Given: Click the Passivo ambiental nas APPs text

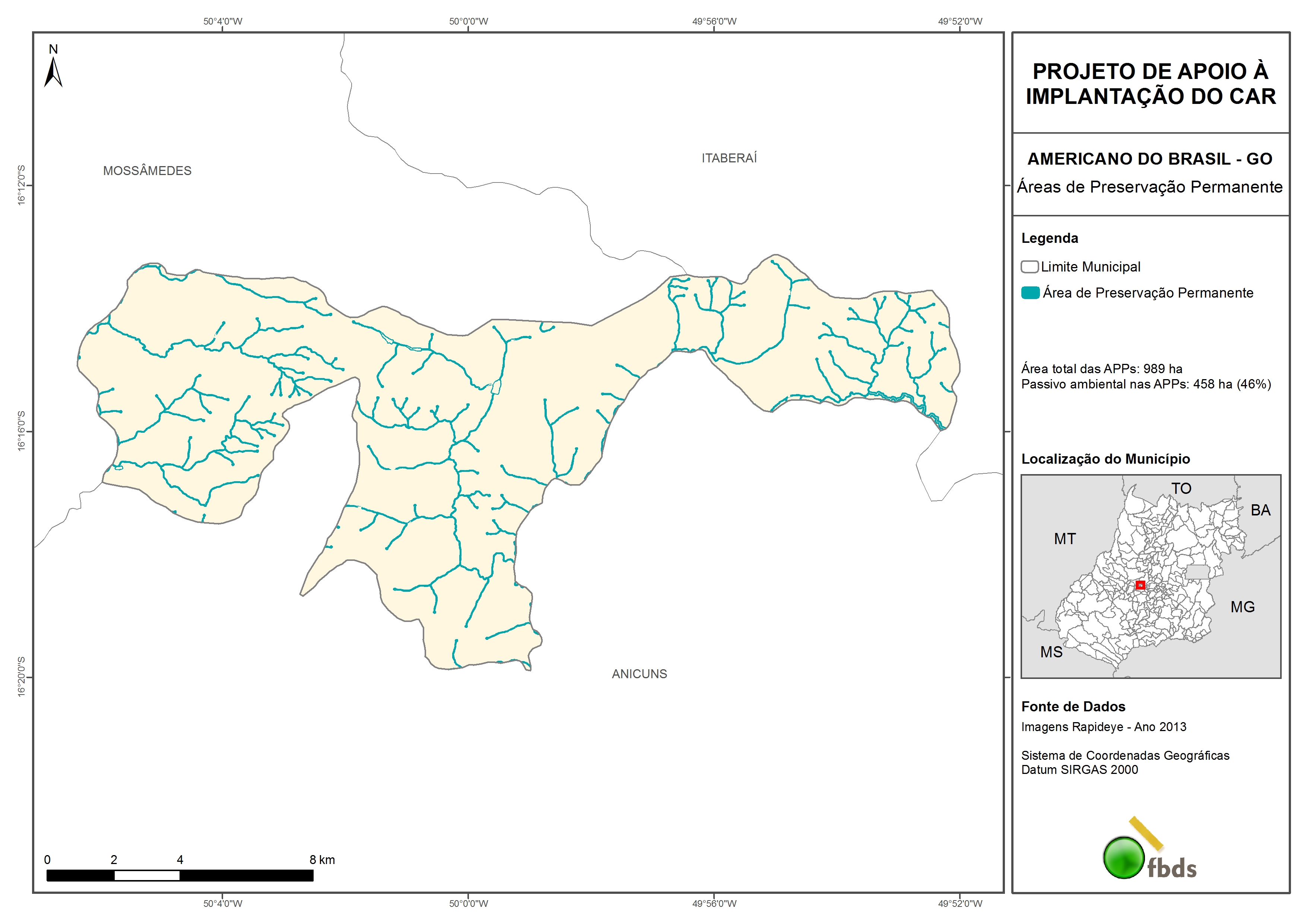Looking at the screenshot, I should (1145, 384).
